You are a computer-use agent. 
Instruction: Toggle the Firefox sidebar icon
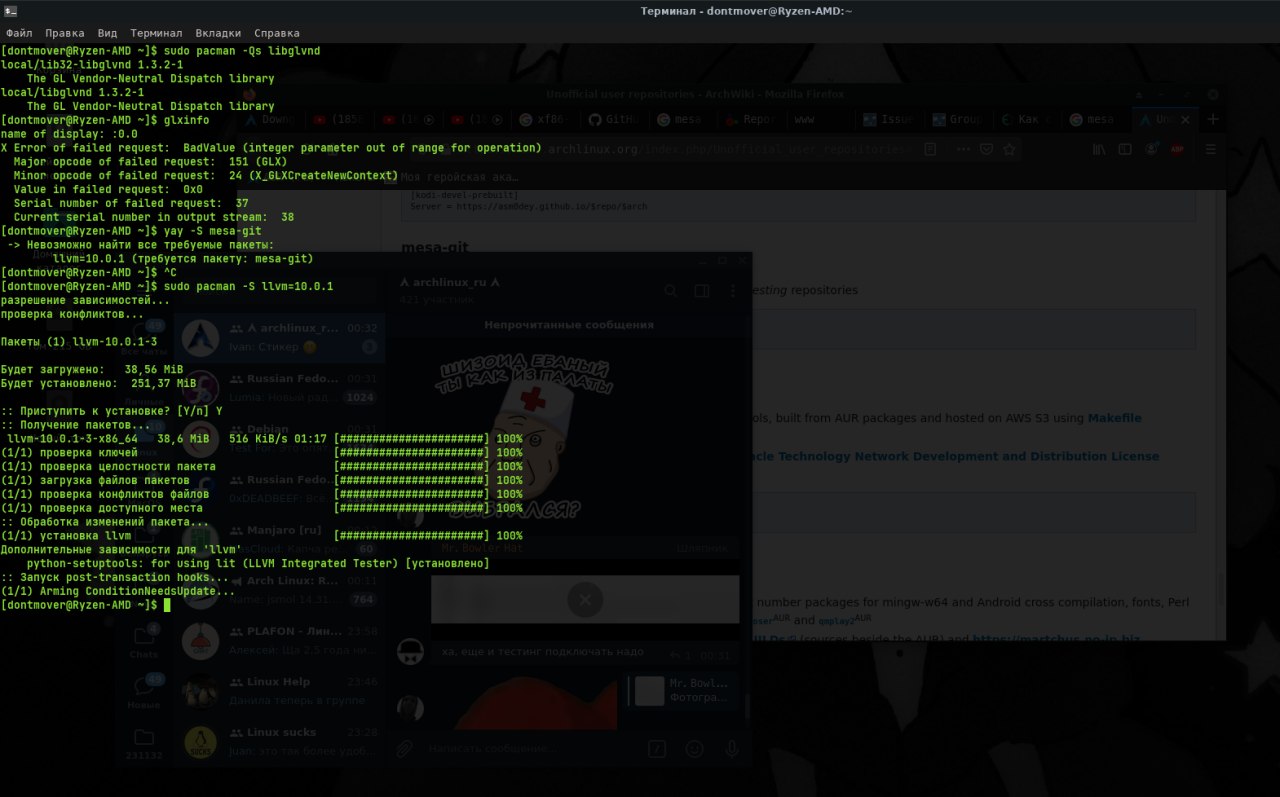(1125, 149)
